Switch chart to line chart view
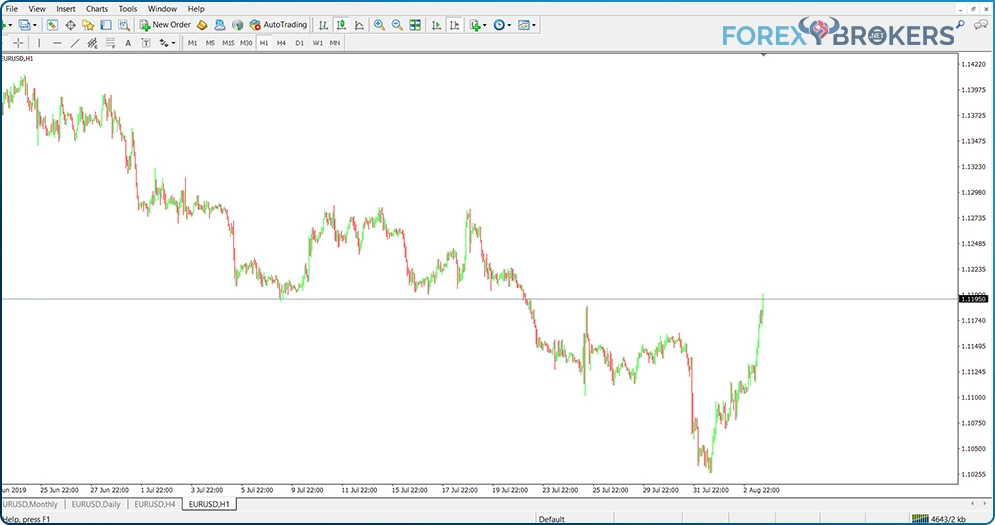Screen dimensions: 995x525 click(x=359, y=25)
